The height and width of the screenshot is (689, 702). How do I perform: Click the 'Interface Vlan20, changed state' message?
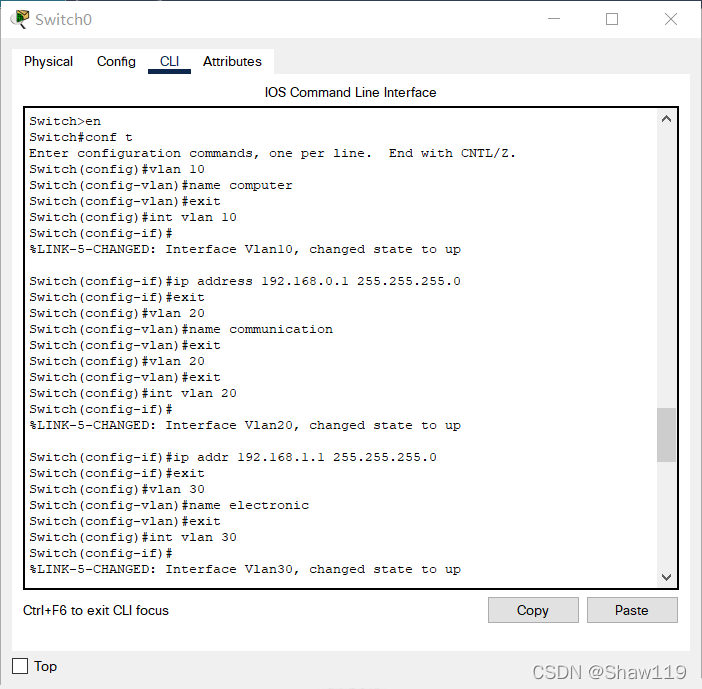[245, 425]
